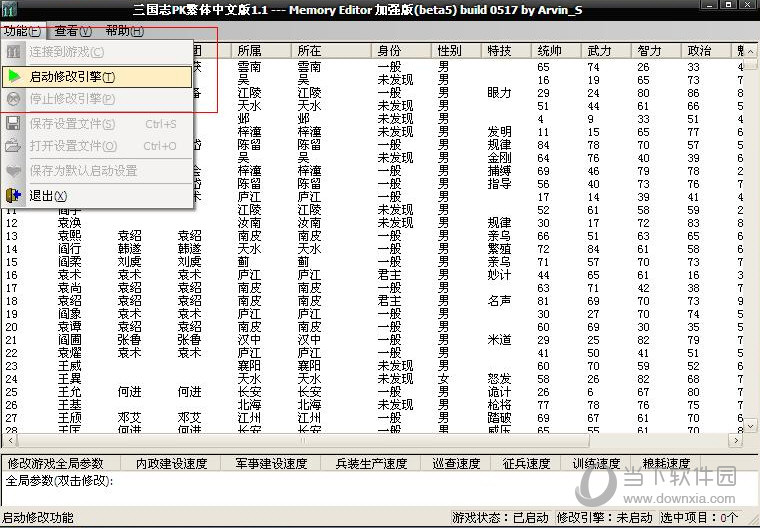The width and height of the screenshot is (760, 528).
Task: Click 女 gender cell in row 24
Action: coord(443,379)
